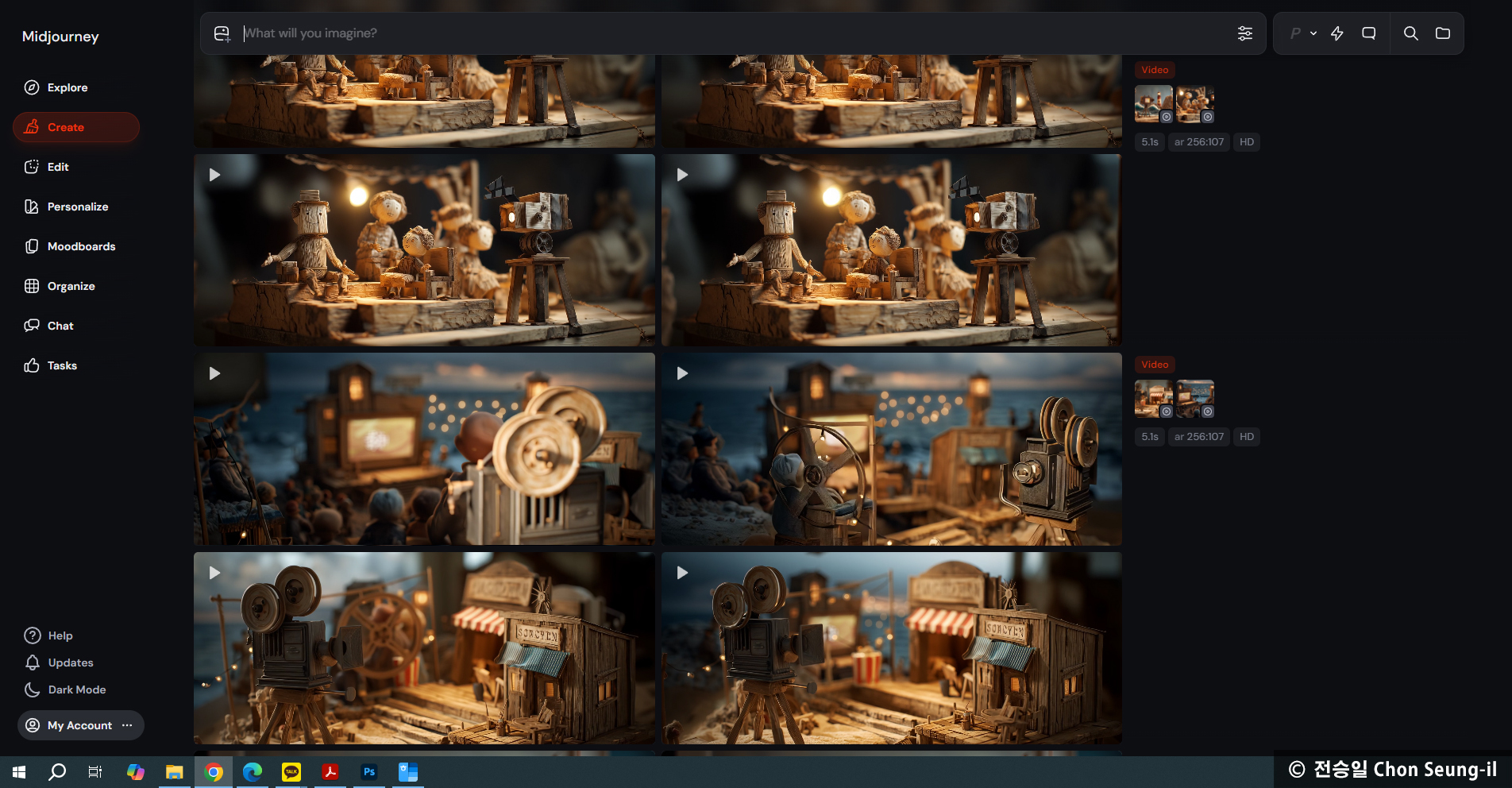The width and height of the screenshot is (1512, 788).
Task: Click the lower Video tag
Action: (1155, 365)
